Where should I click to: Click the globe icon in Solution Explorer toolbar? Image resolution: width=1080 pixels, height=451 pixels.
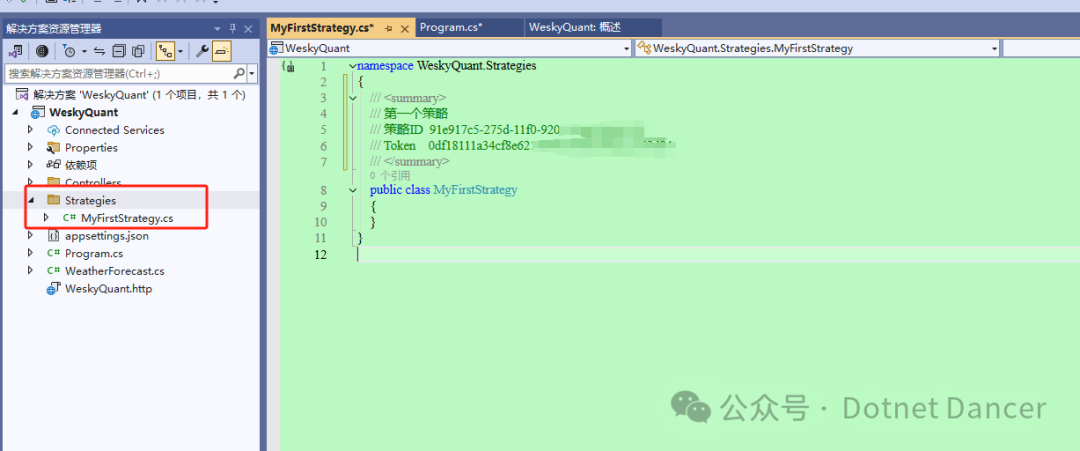[42, 51]
